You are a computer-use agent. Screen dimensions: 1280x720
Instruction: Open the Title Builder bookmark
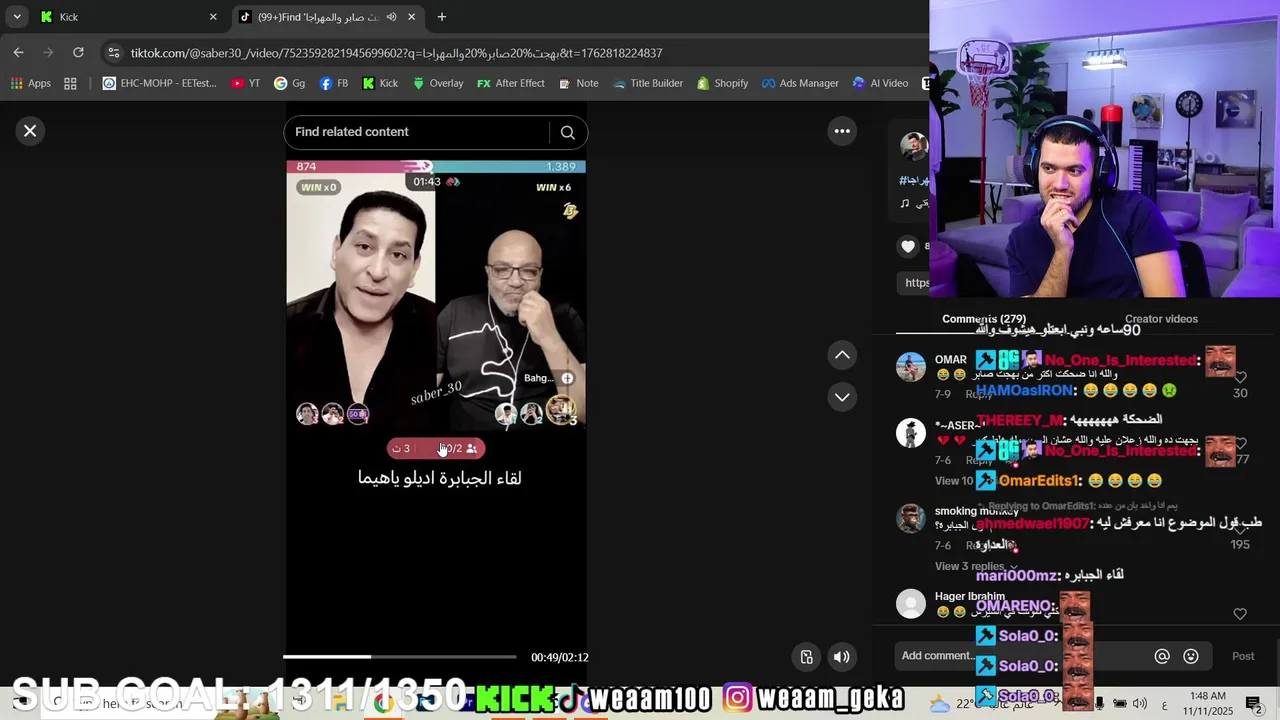(x=648, y=83)
